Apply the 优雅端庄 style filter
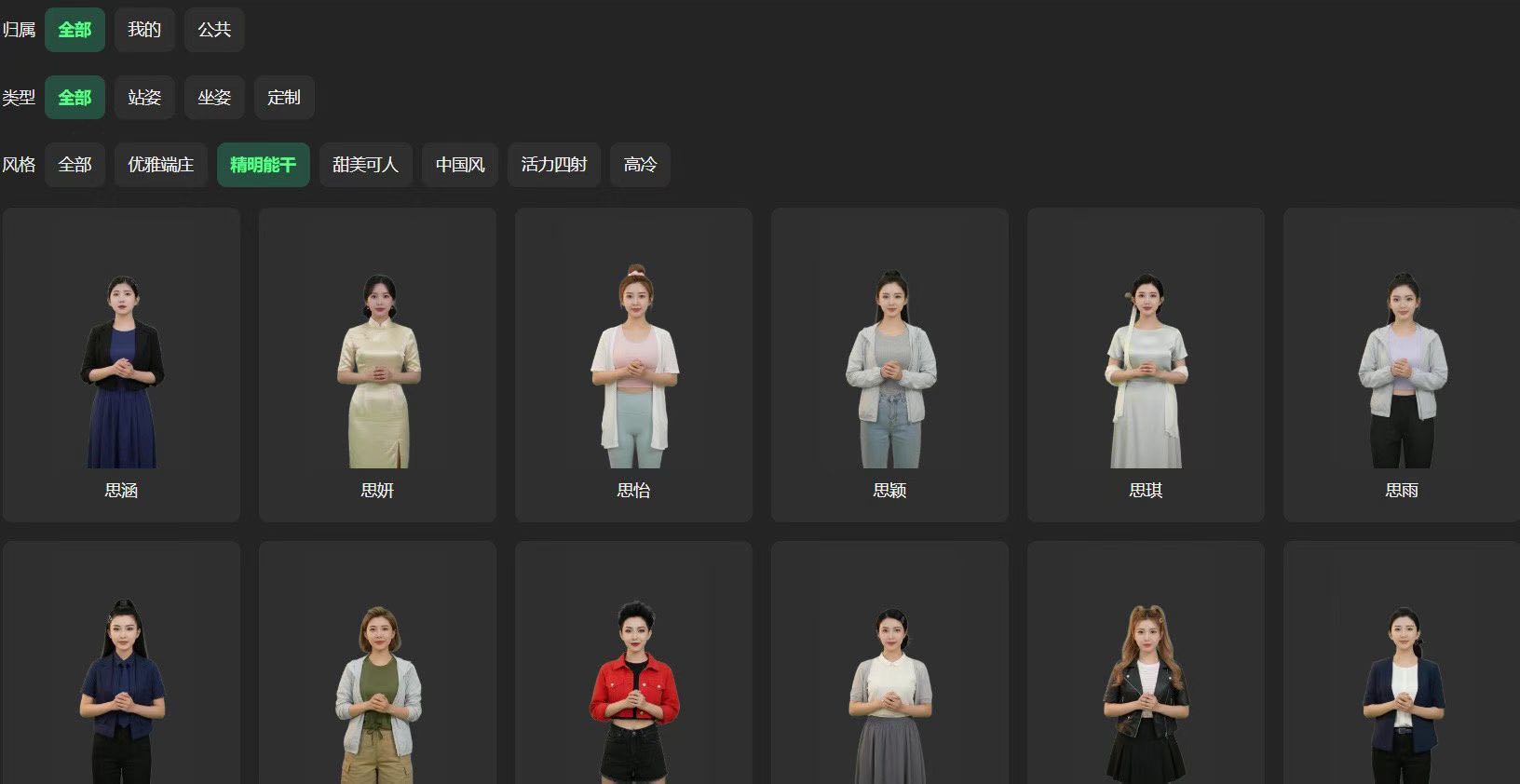 [160, 165]
